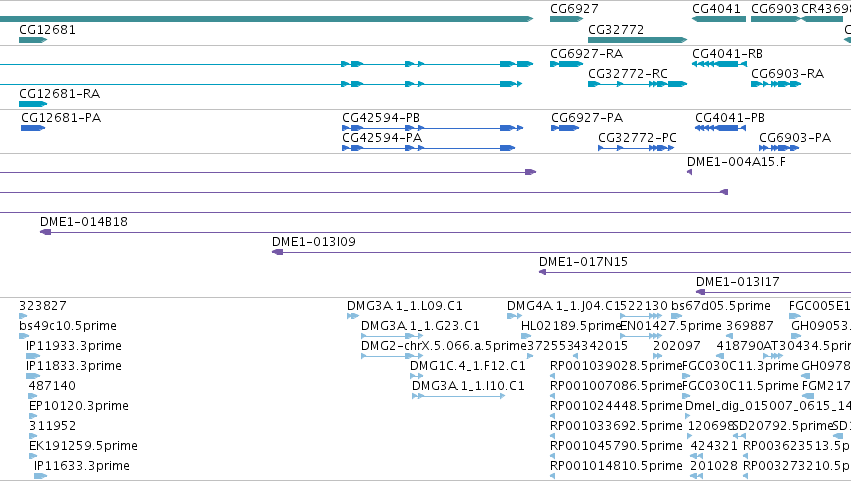851x481 pixels.
Task: Select CDS feature CG42594-PA
Action: pos(428,148)
